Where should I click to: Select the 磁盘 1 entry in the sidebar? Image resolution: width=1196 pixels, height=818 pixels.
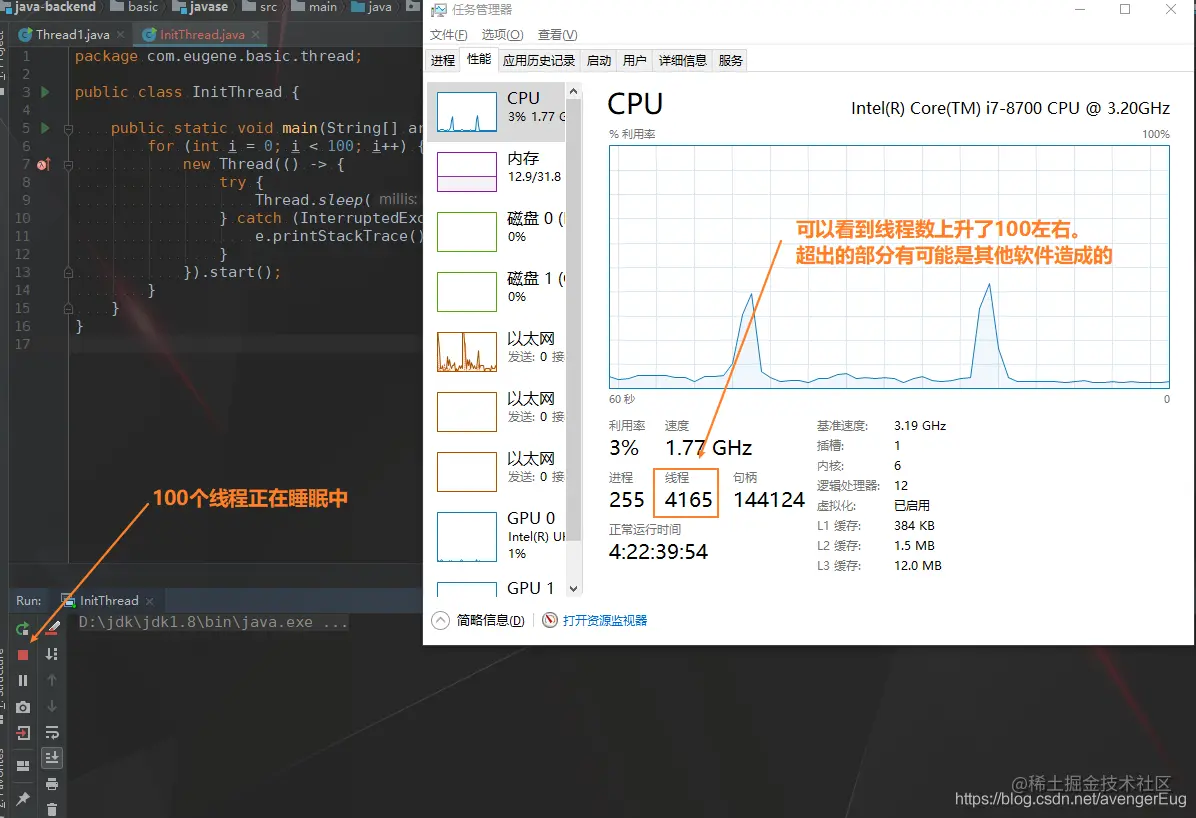coord(496,291)
